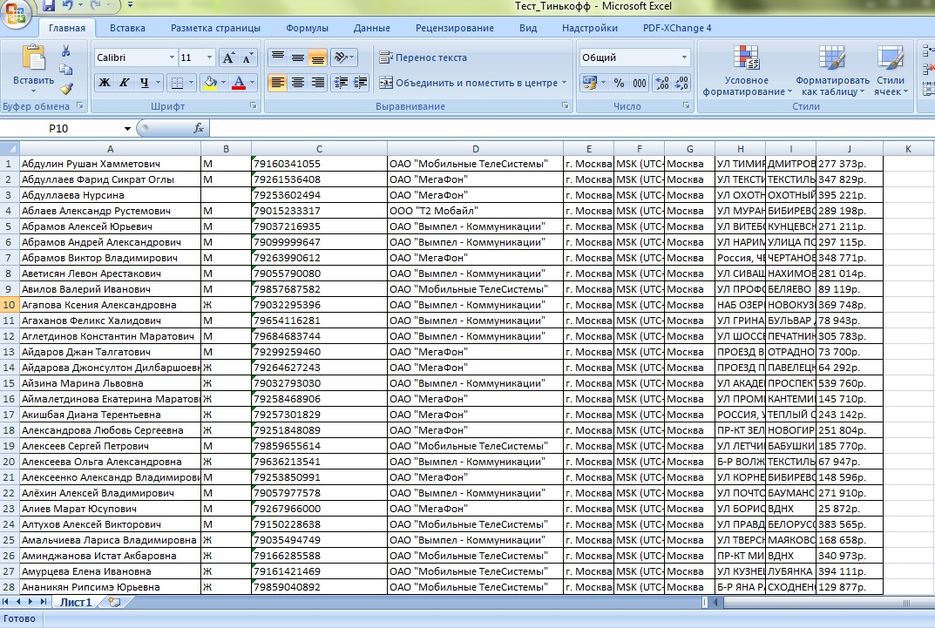935x628 pixels.
Task: Open the Данные tab
Action: [371, 27]
